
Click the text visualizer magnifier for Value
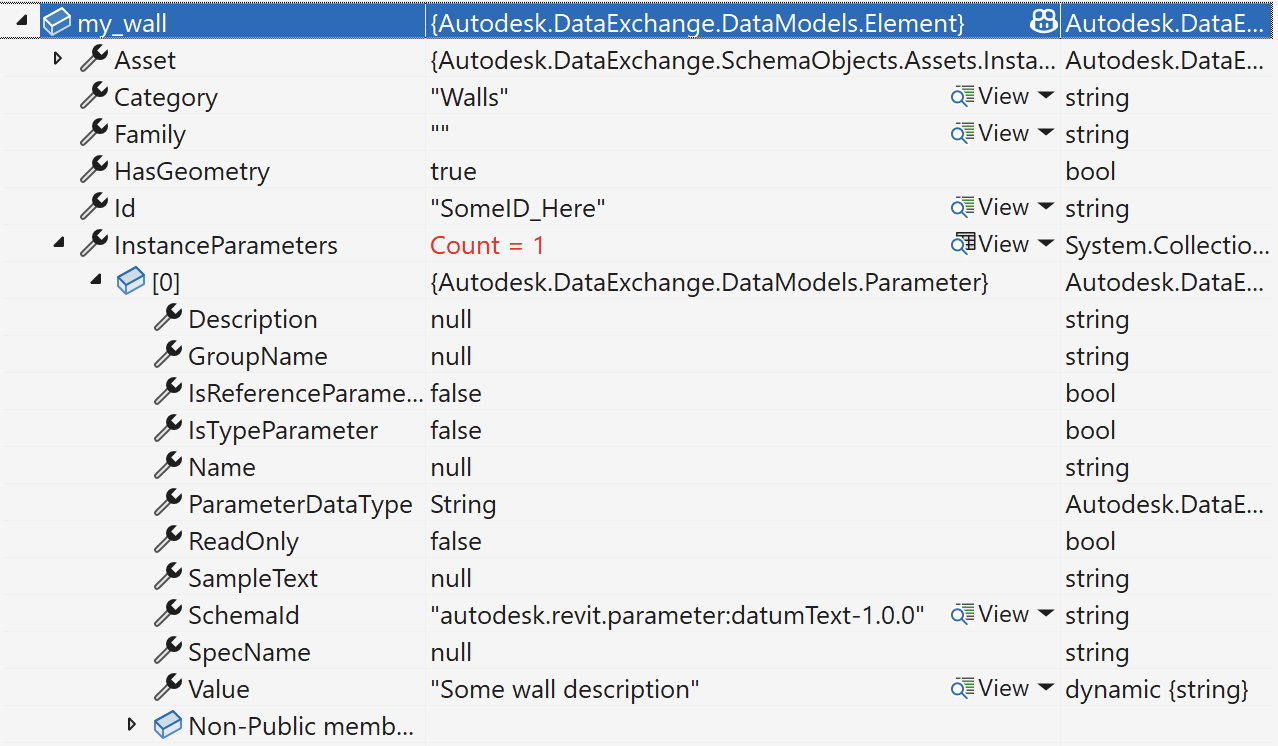962,689
